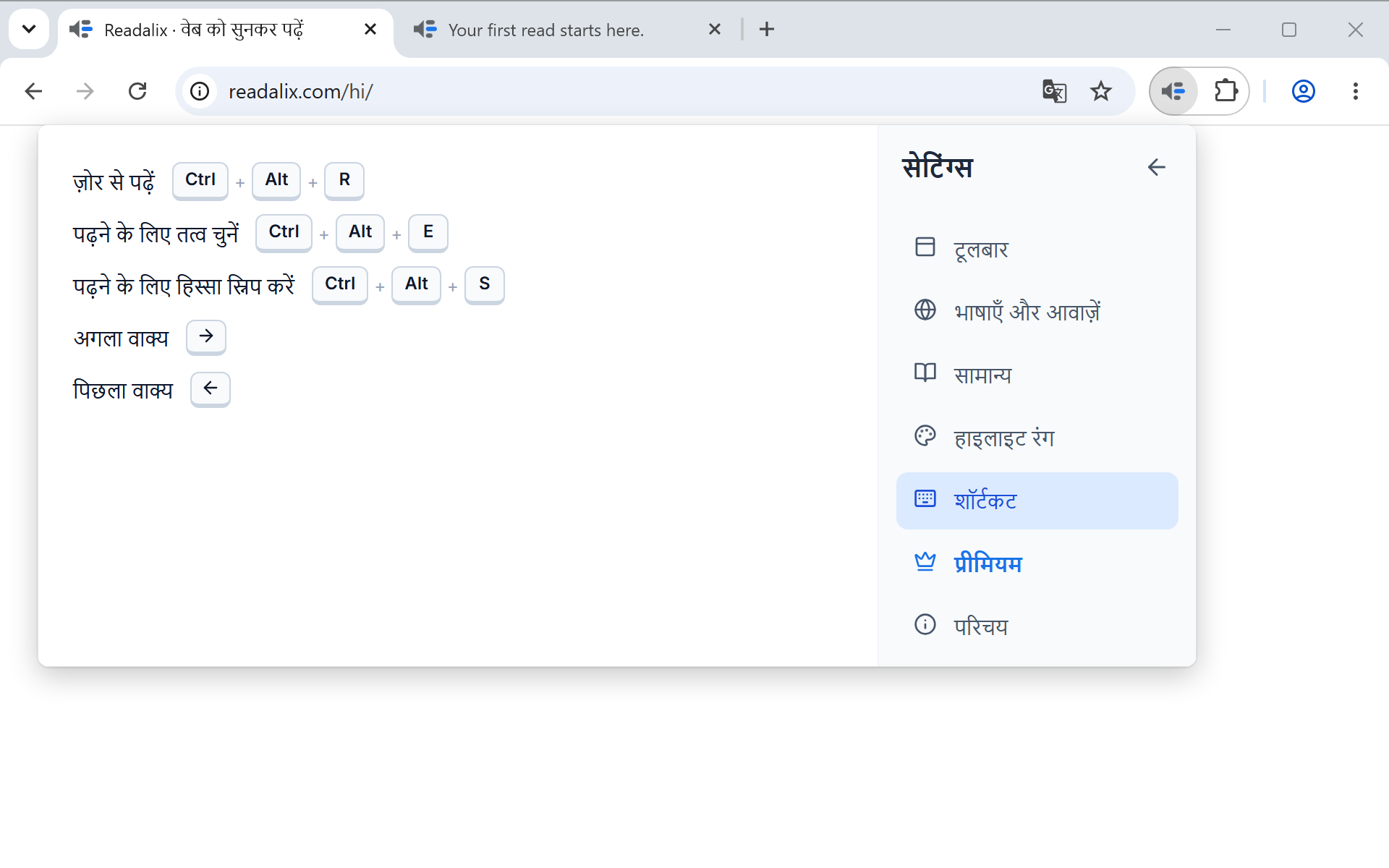Click the E key for element select shortcut
This screenshot has width=1389, height=868.
coord(428,232)
